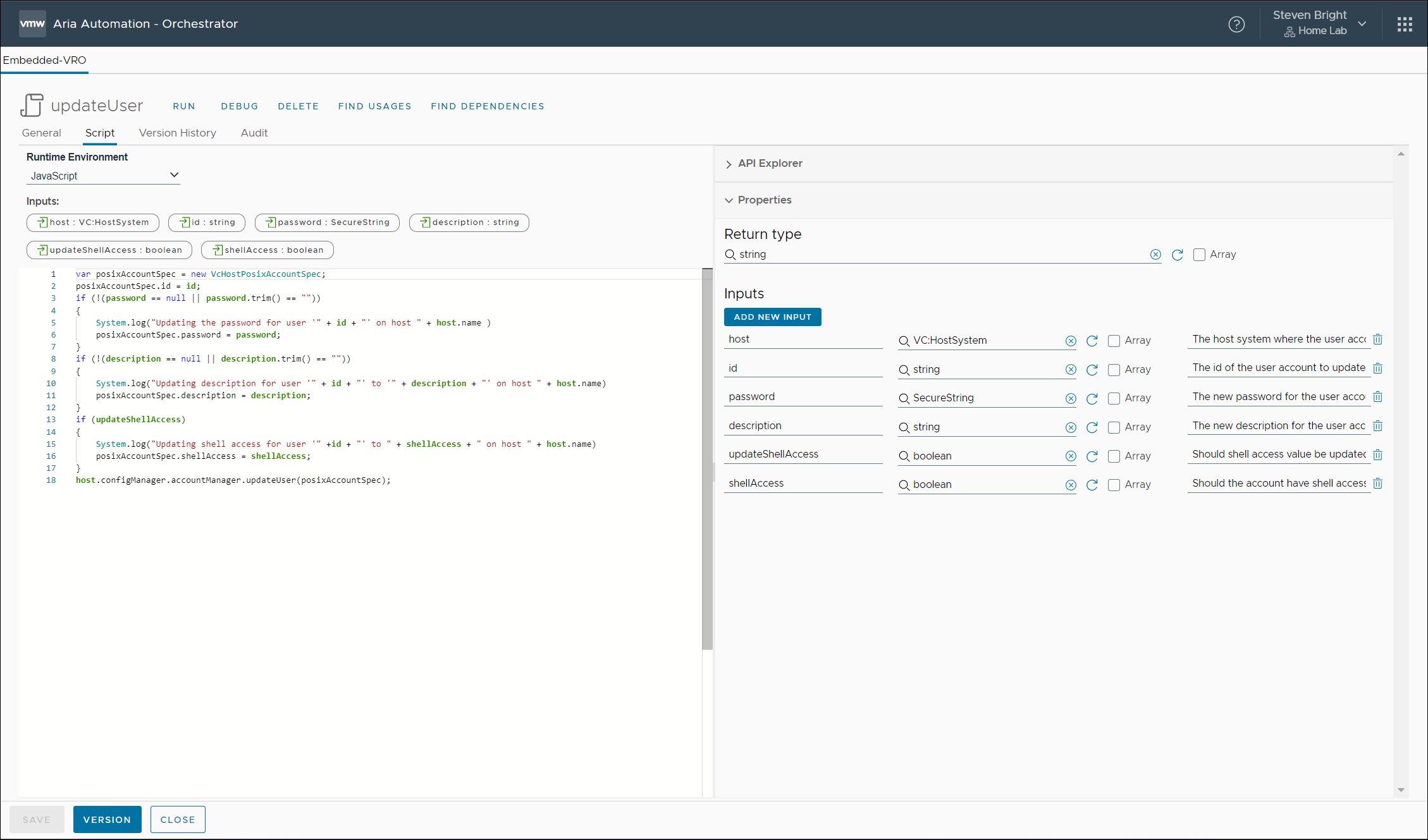Check the Array box for host input
The height and width of the screenshot is (840, 1428).
[x=1114, y=341]
